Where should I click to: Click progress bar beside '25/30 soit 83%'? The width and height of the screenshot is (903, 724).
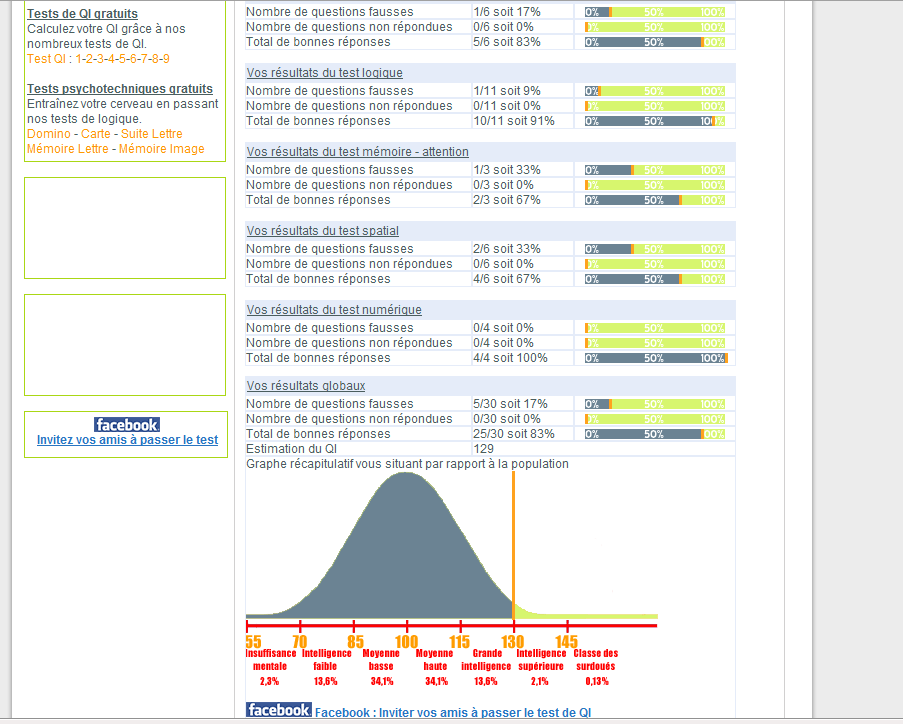coord(655,434)
